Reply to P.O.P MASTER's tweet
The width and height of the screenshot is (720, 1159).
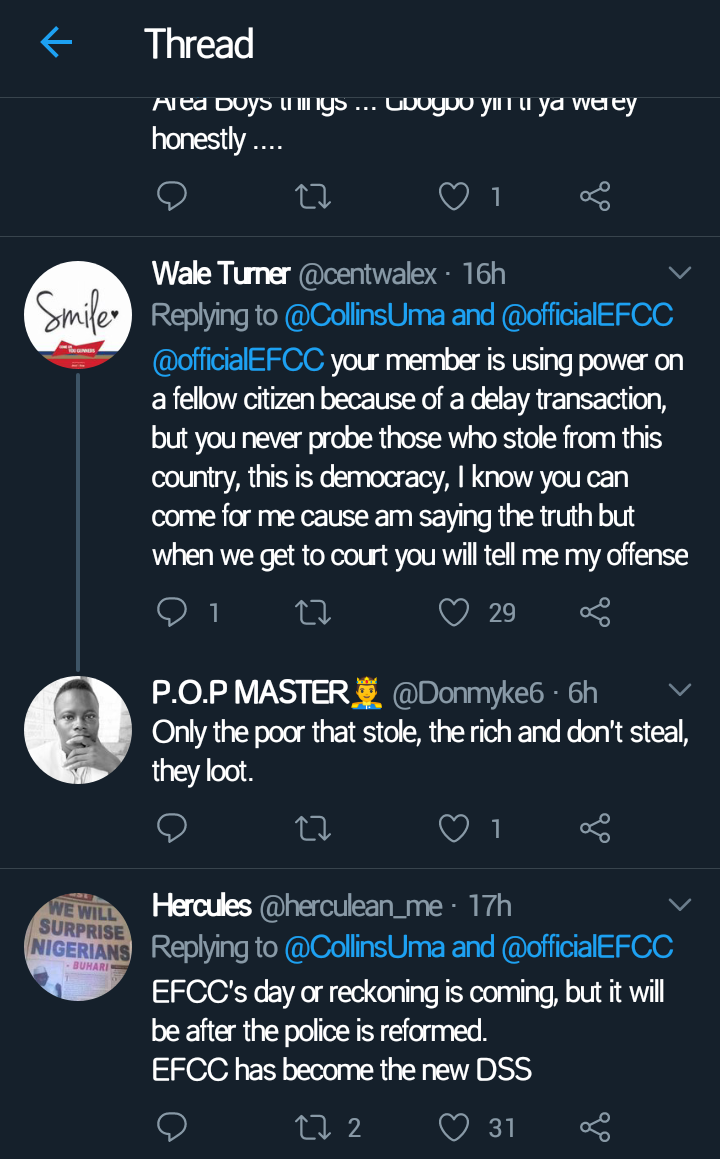[172, 827]
